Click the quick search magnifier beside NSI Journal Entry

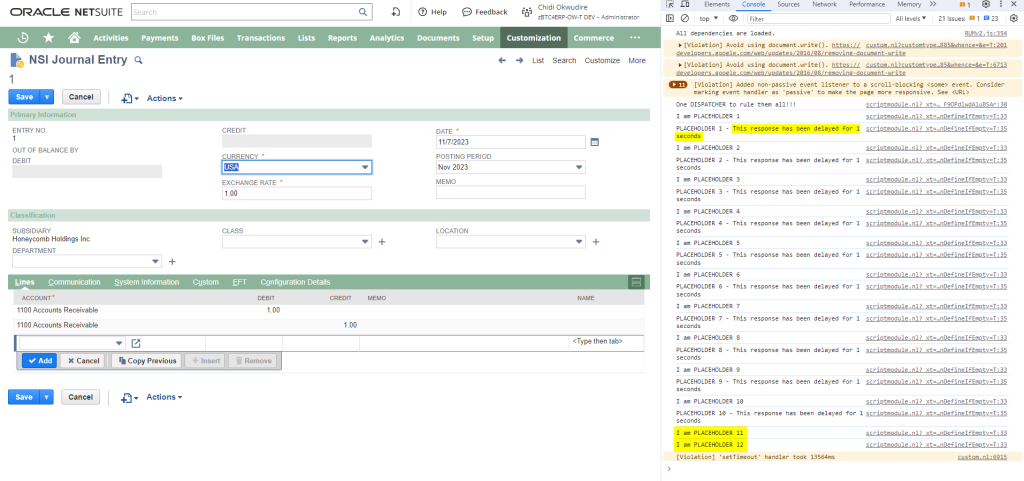click(138, 61)
